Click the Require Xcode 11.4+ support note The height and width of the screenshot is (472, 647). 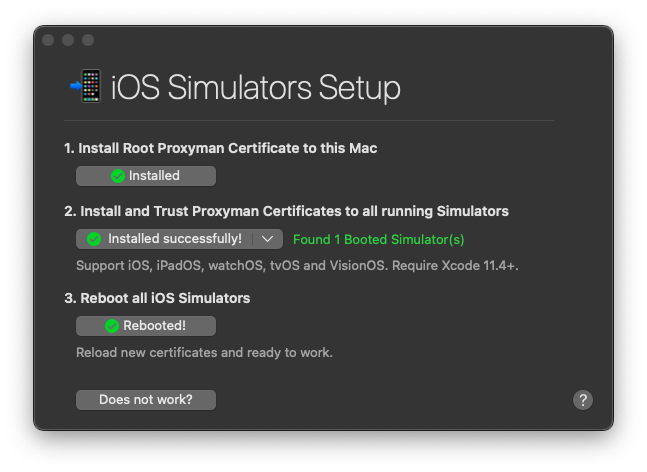[297, 265]
